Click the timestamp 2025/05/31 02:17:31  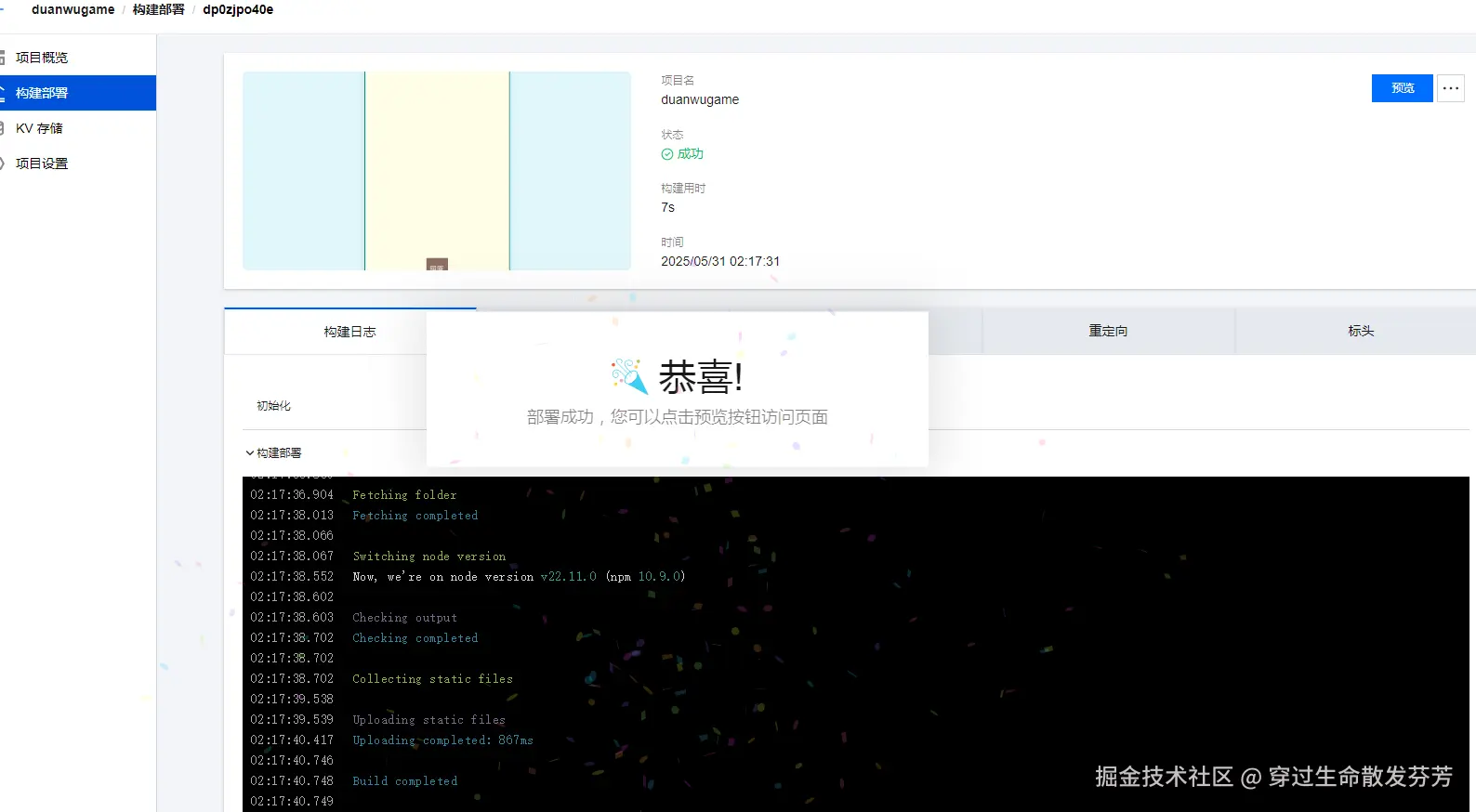pos(720,261)
